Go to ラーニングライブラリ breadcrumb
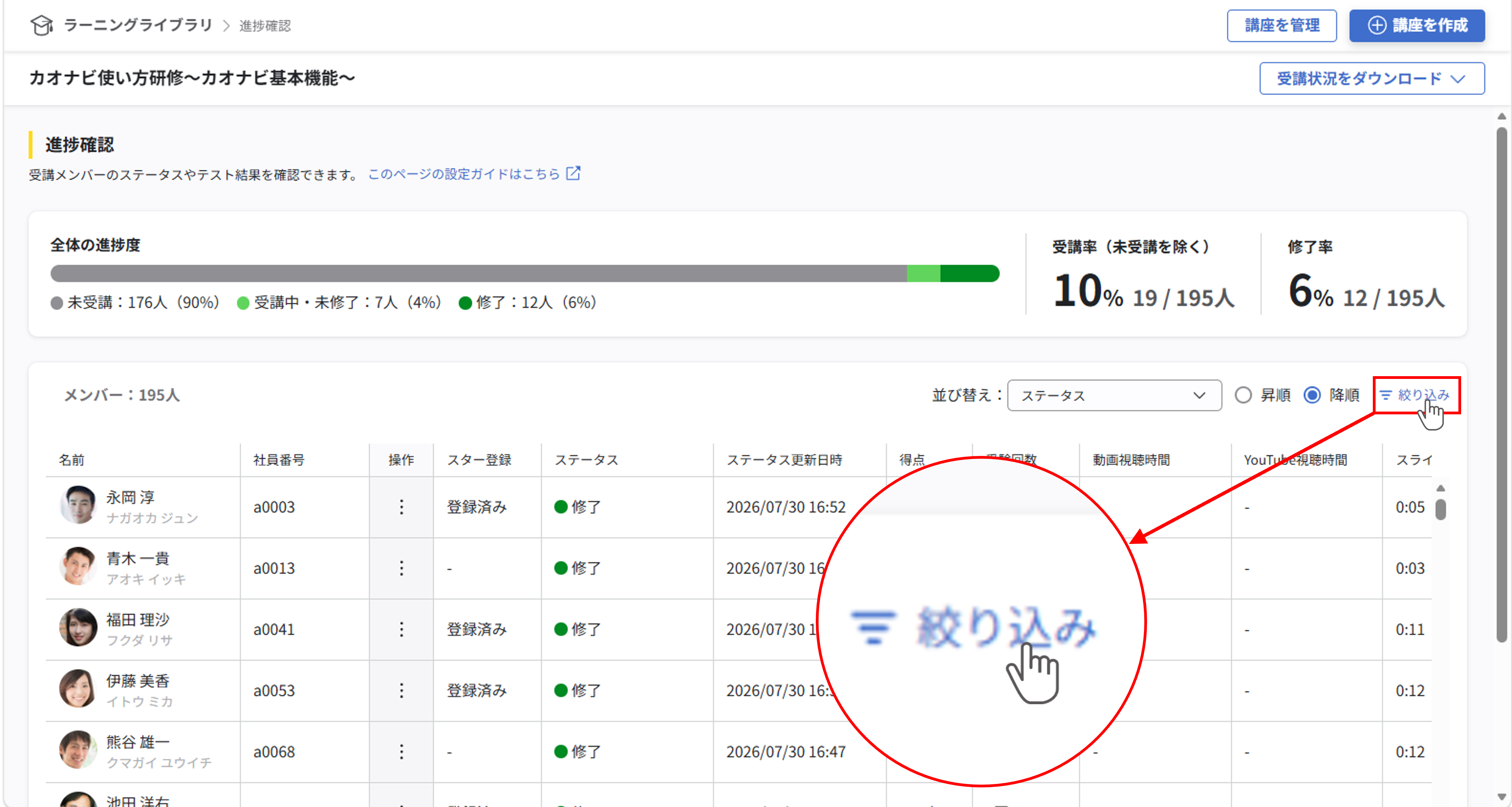Viewport: 1512px width, 807px height. click(138, 25)
